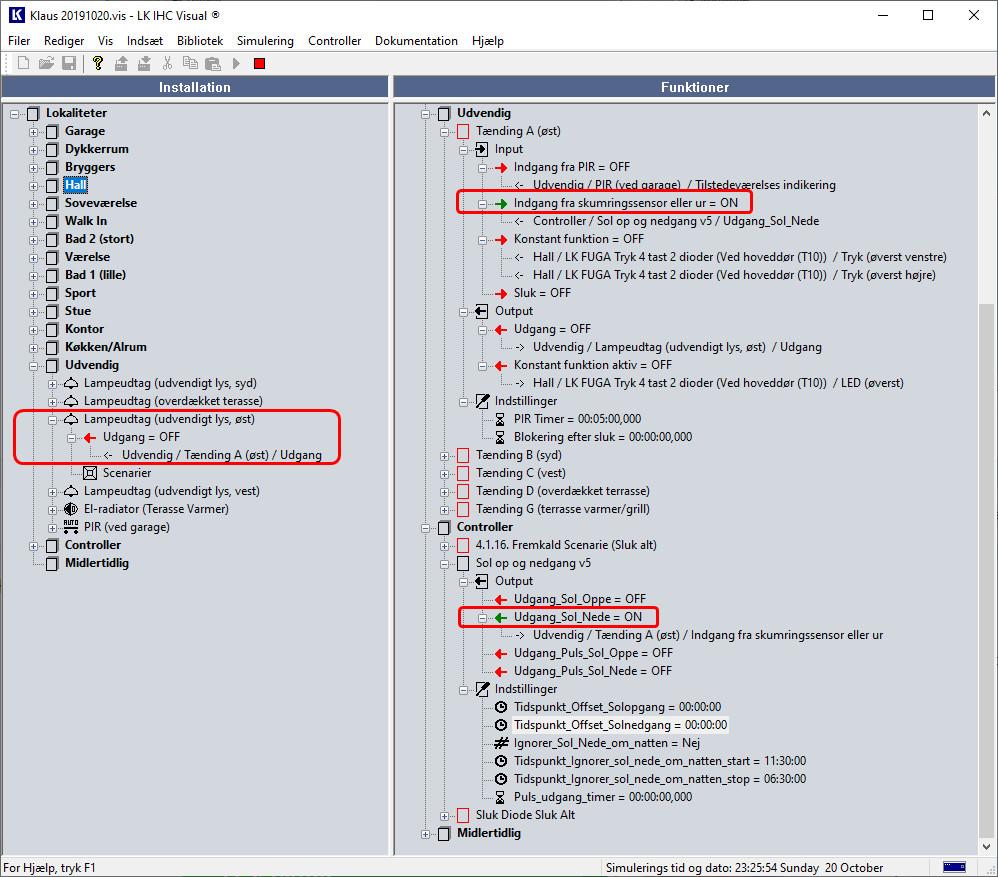The image size is (998, 877).
Task: Click the Funktioner panel header
Action: 694,87
